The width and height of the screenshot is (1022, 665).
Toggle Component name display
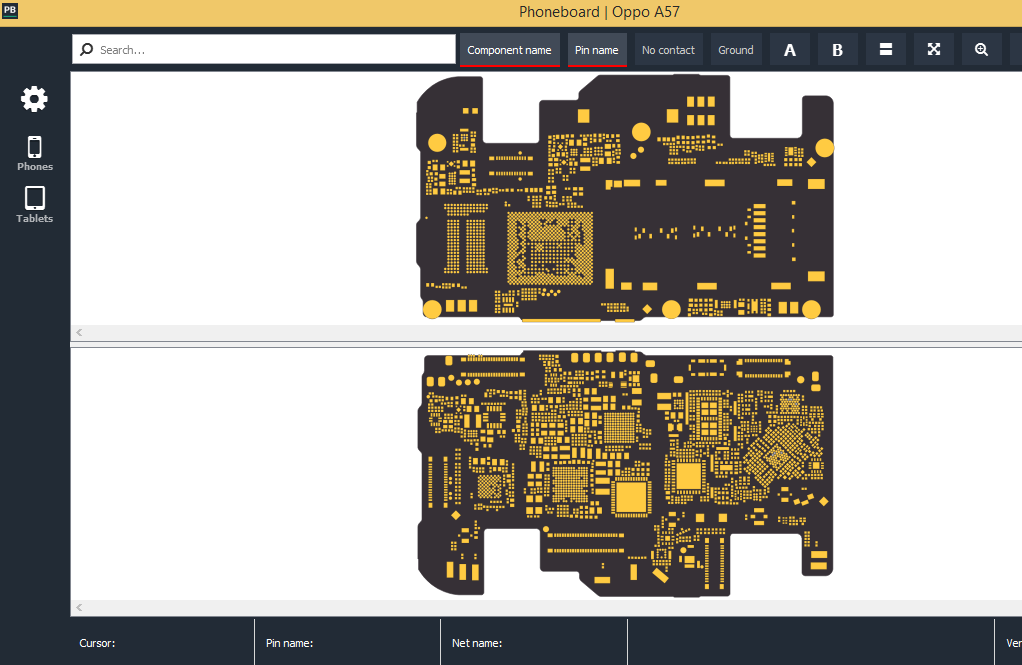509,50
